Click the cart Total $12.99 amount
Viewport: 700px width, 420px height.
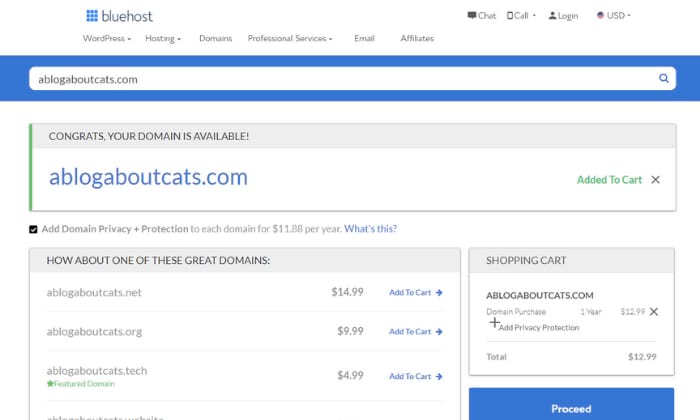tap(642, 357)
